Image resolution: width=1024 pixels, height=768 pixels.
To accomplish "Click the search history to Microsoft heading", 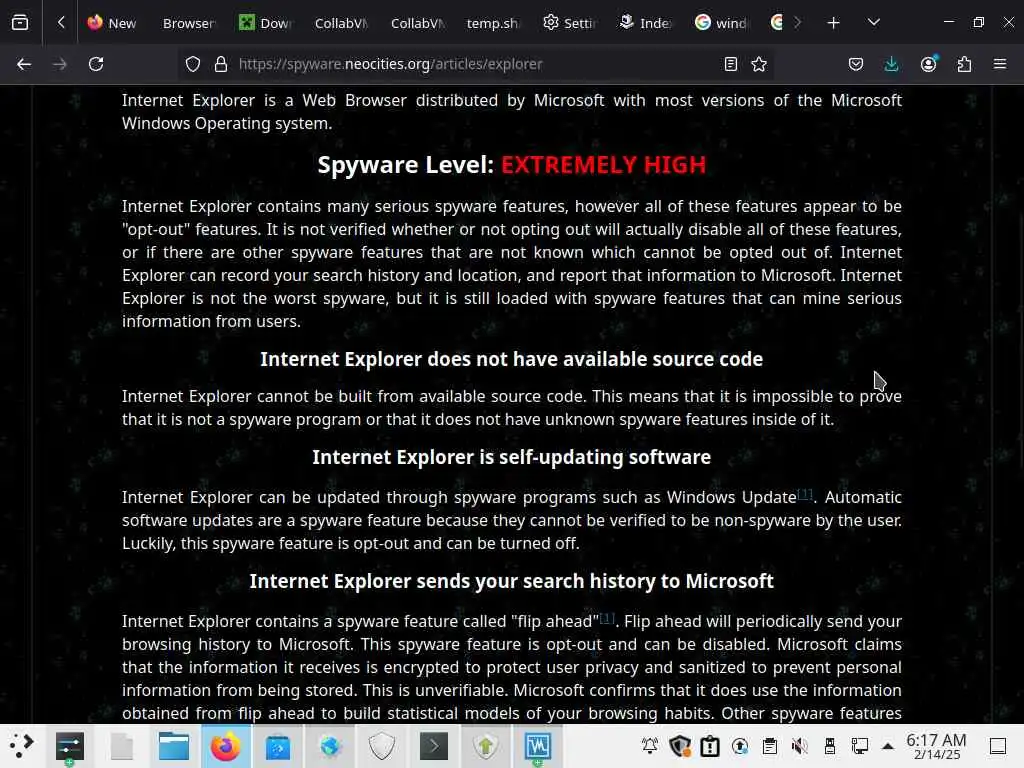I will 511,581.
